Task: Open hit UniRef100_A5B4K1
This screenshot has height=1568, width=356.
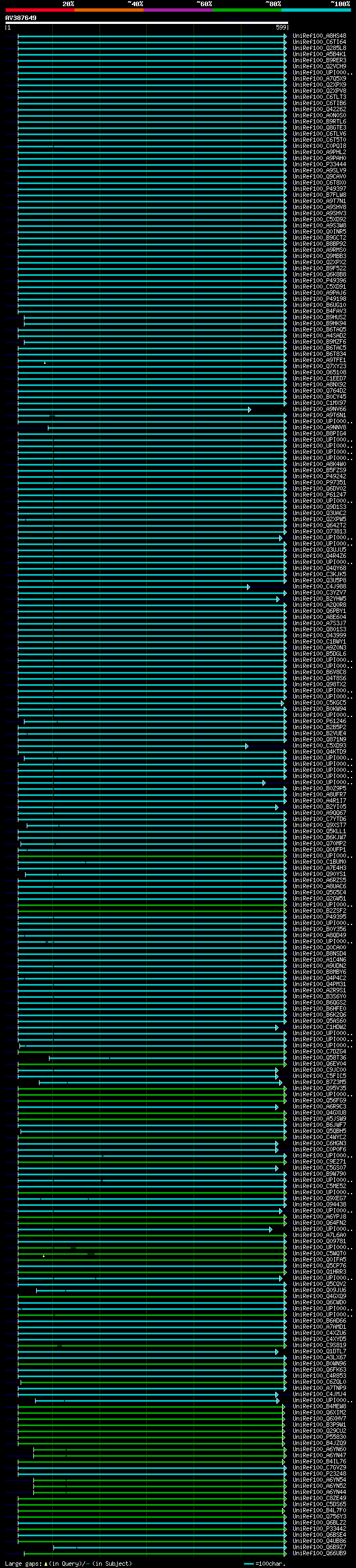Action: pyautogui.click(x=319, y=54)
